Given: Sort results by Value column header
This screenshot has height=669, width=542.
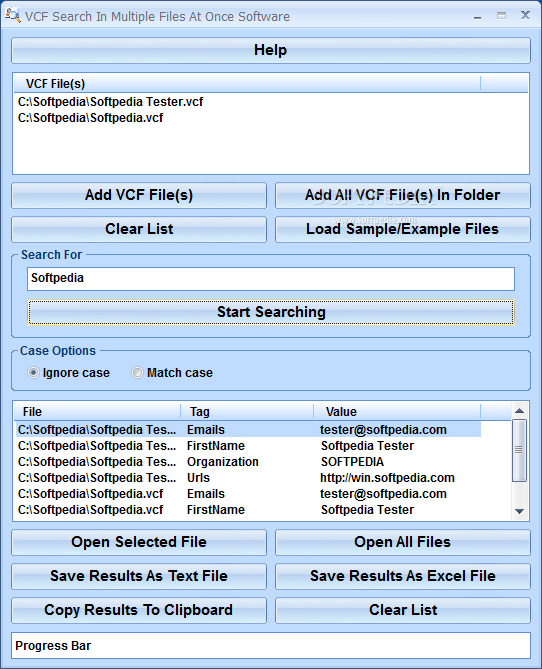Looking at the screenshot, I should click(397, 412).
